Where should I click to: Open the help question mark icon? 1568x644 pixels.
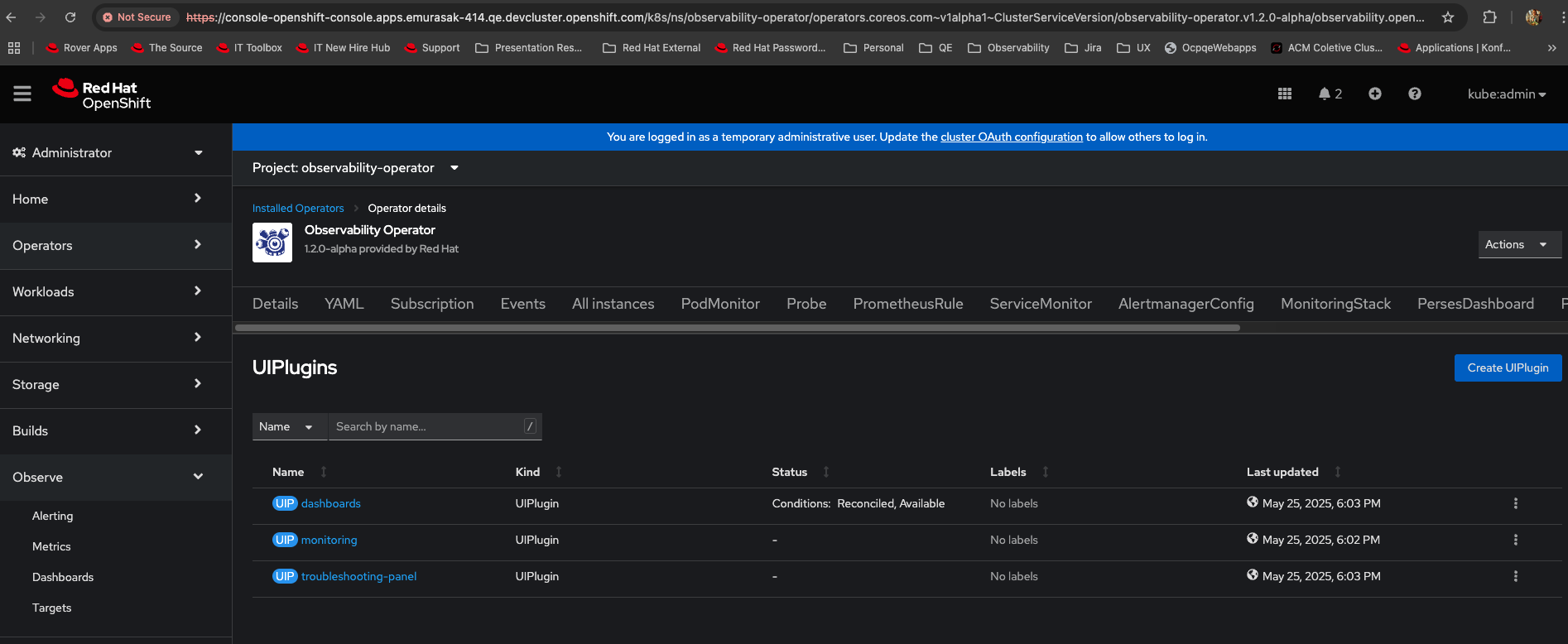tap(1414, 94)
